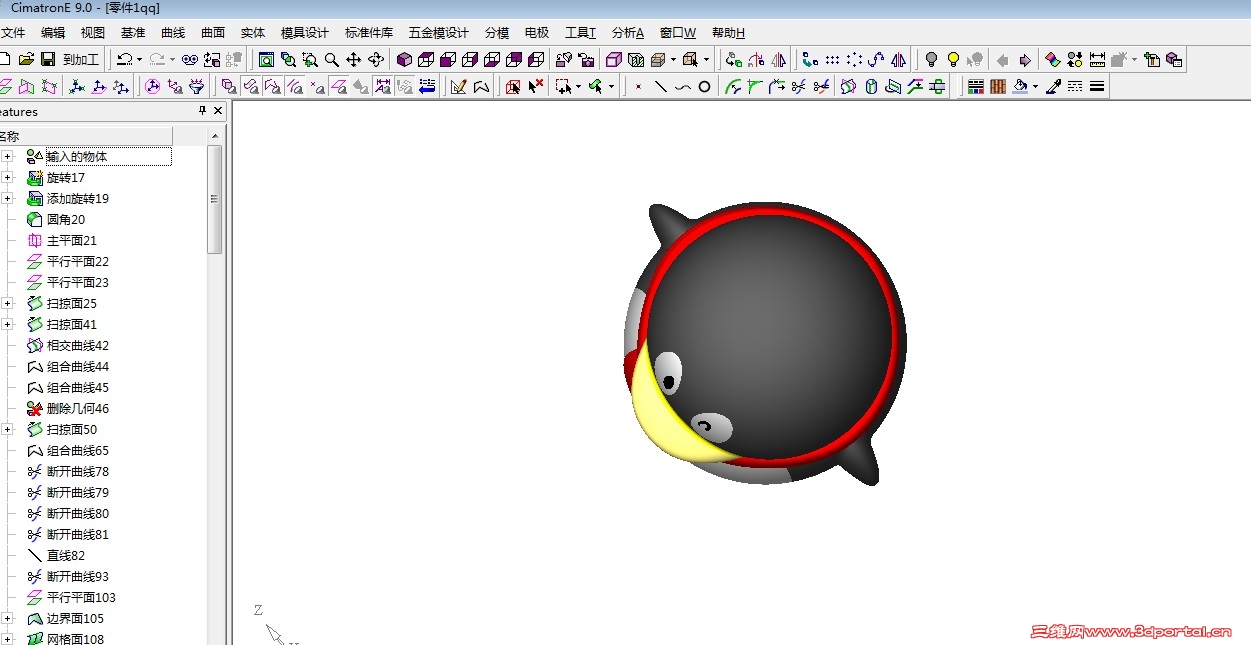Expand the 输入的物体 tree node
This screenshot has width=1251, height=645.
coord(7,157)
